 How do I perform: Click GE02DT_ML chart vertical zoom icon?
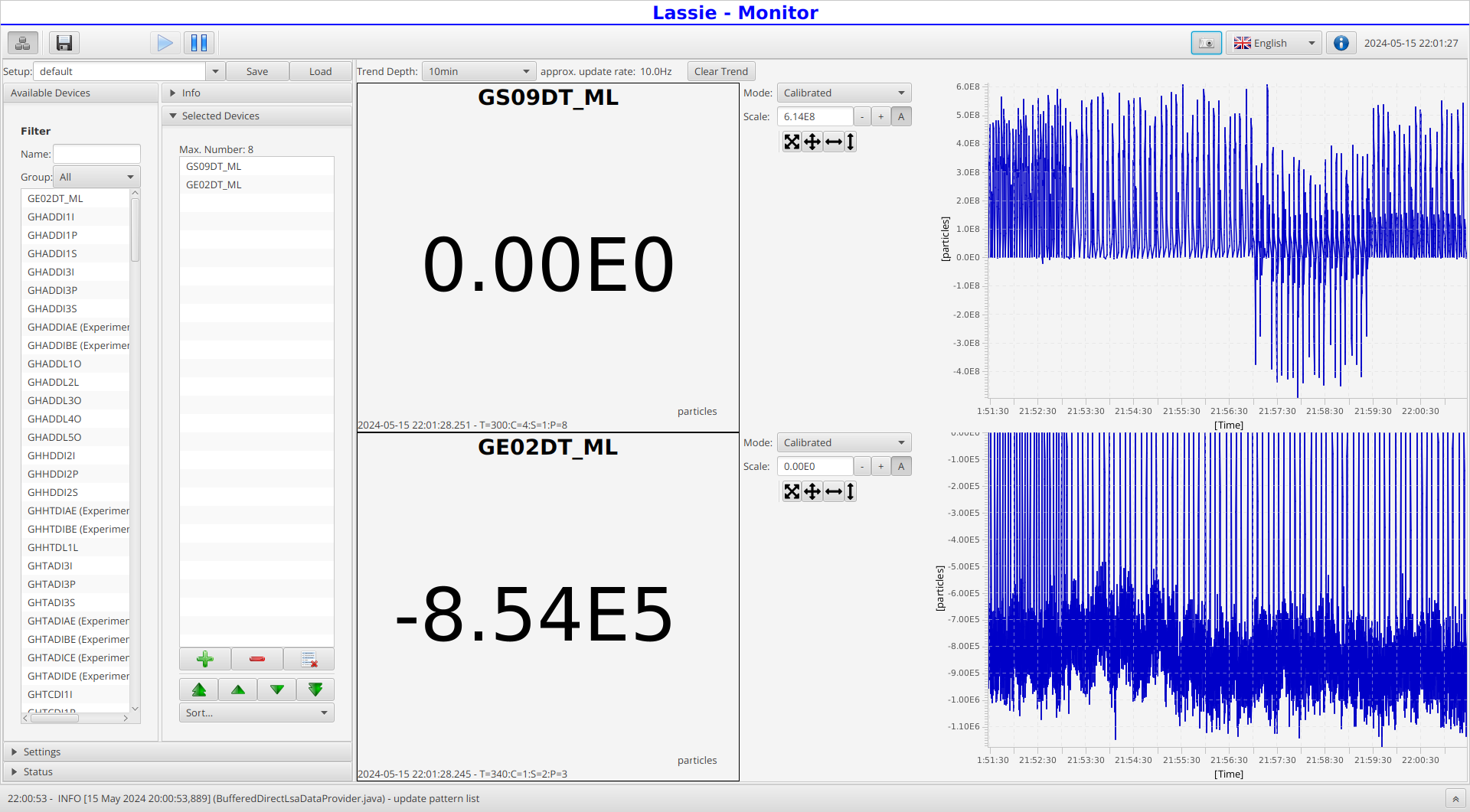(x=850, y=491)
